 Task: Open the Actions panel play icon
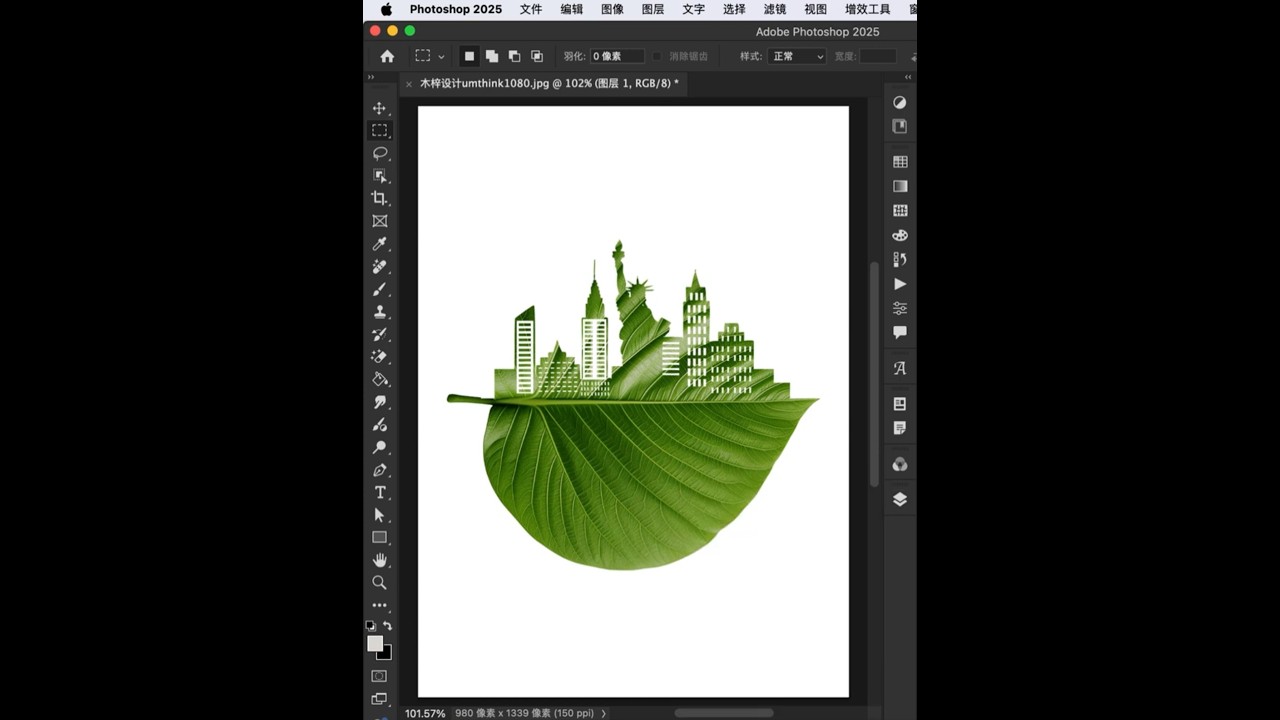pyautogui.click(x=900, y=284)
